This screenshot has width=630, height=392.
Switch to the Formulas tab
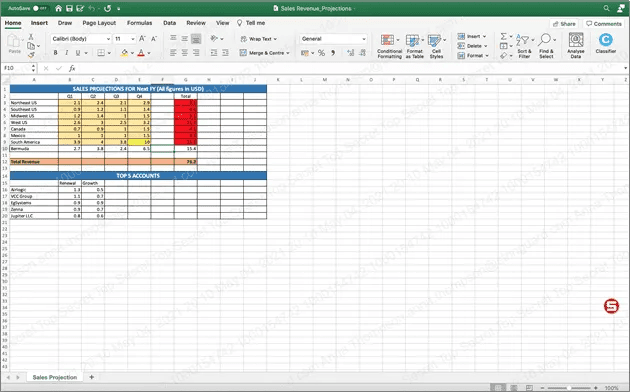click(139, 23)
